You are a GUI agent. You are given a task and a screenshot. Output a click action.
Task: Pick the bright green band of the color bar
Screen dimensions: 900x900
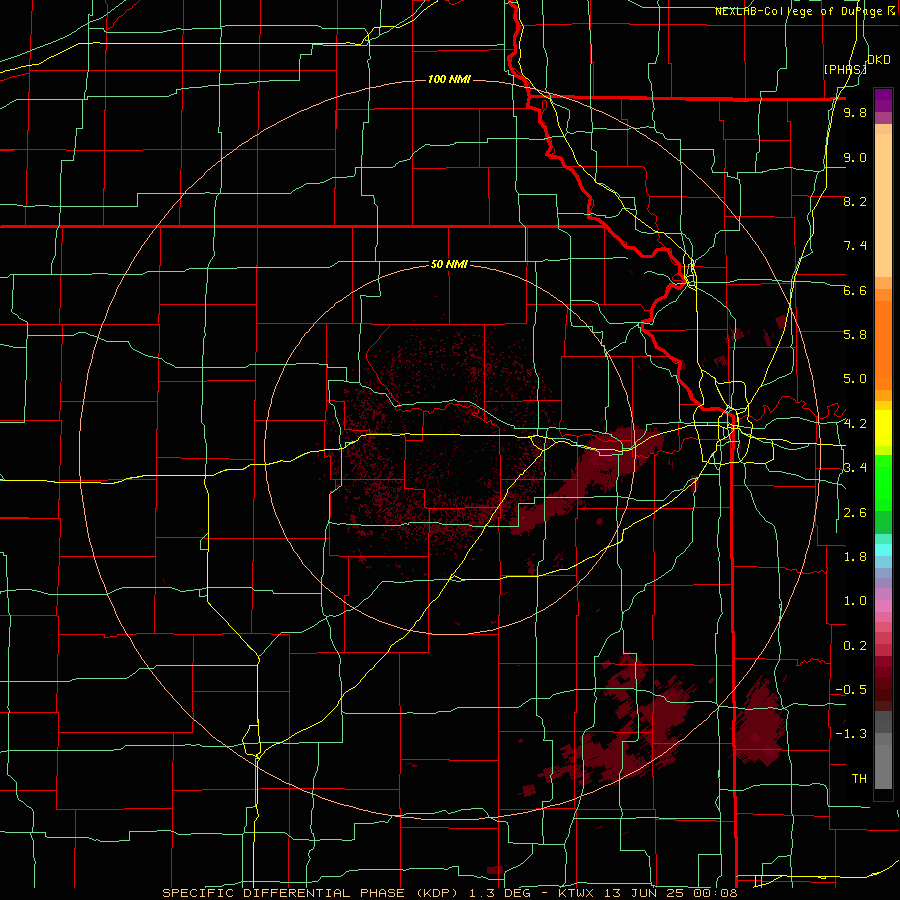[x=883, y=483]
